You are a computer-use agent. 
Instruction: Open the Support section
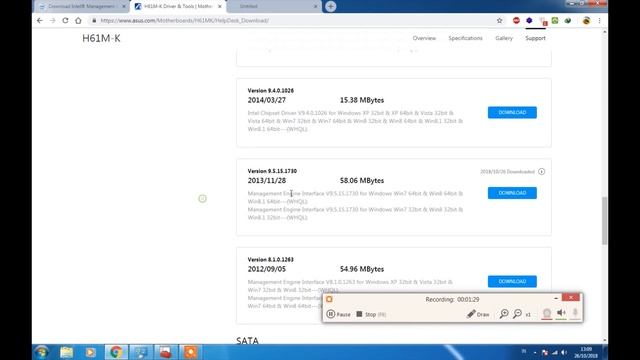pyautogui.click(x=536, y=38)
